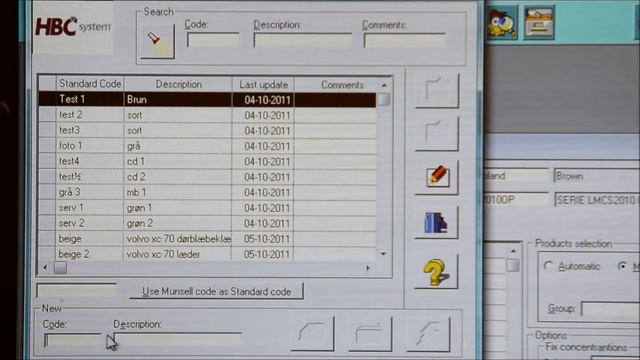
Task: Select the Automatic products selection radio
Action: click(x=548, y=266)
